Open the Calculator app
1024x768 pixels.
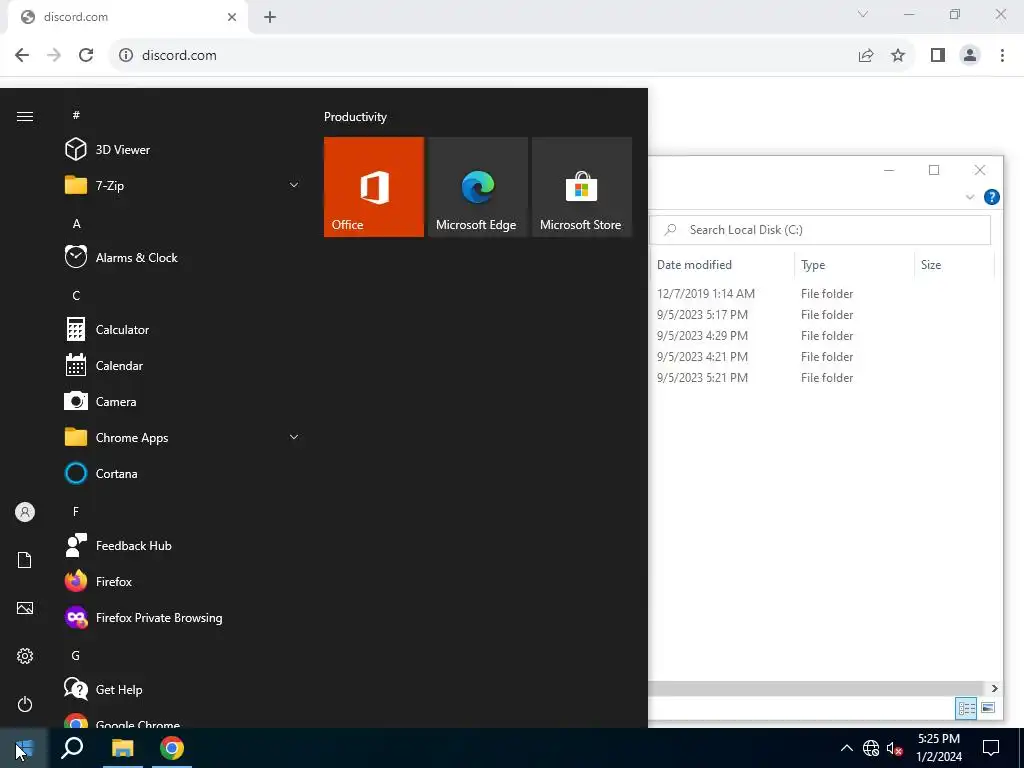point(183,330)
